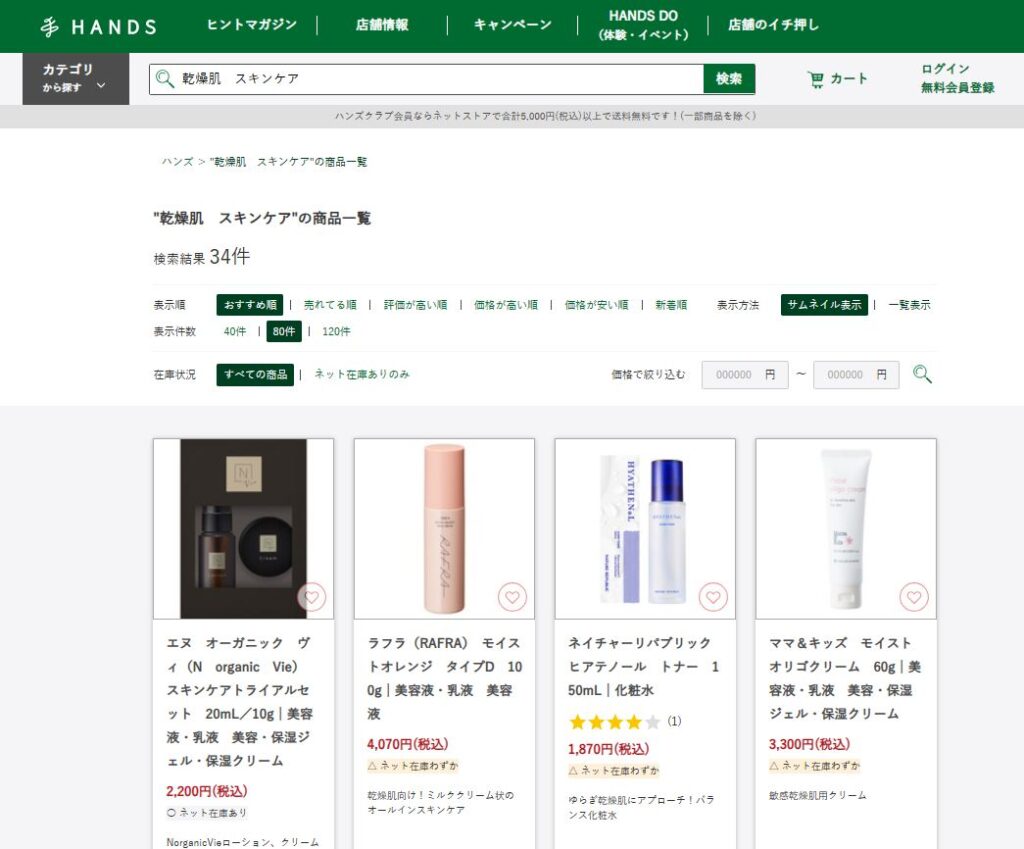Favorite the RAFRA Moist Orange product

tap(513, 597)
